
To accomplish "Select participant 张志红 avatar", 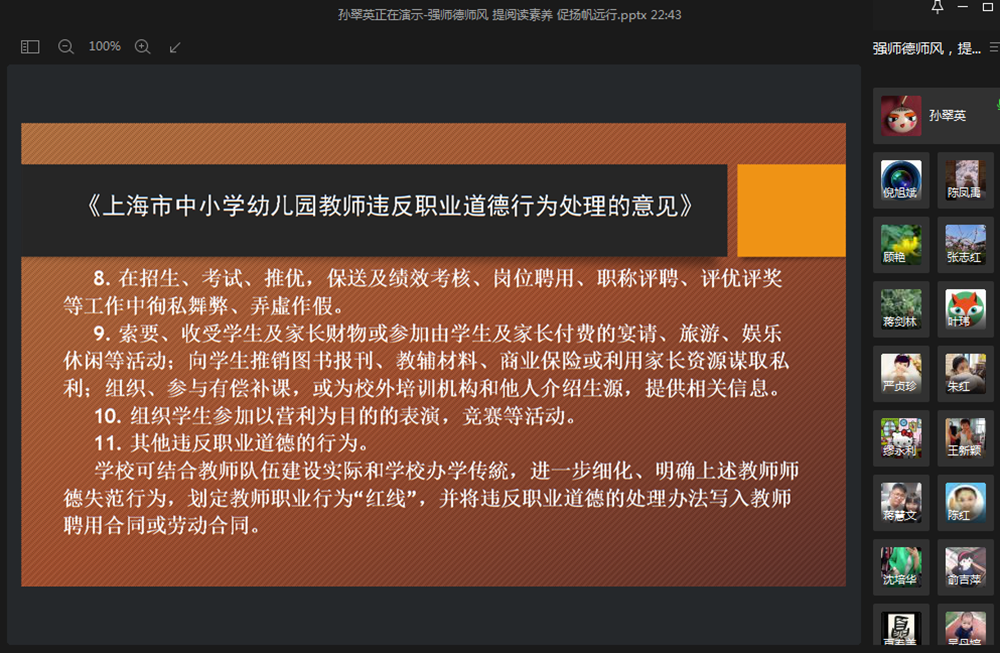I will click(x=965, y=245).
